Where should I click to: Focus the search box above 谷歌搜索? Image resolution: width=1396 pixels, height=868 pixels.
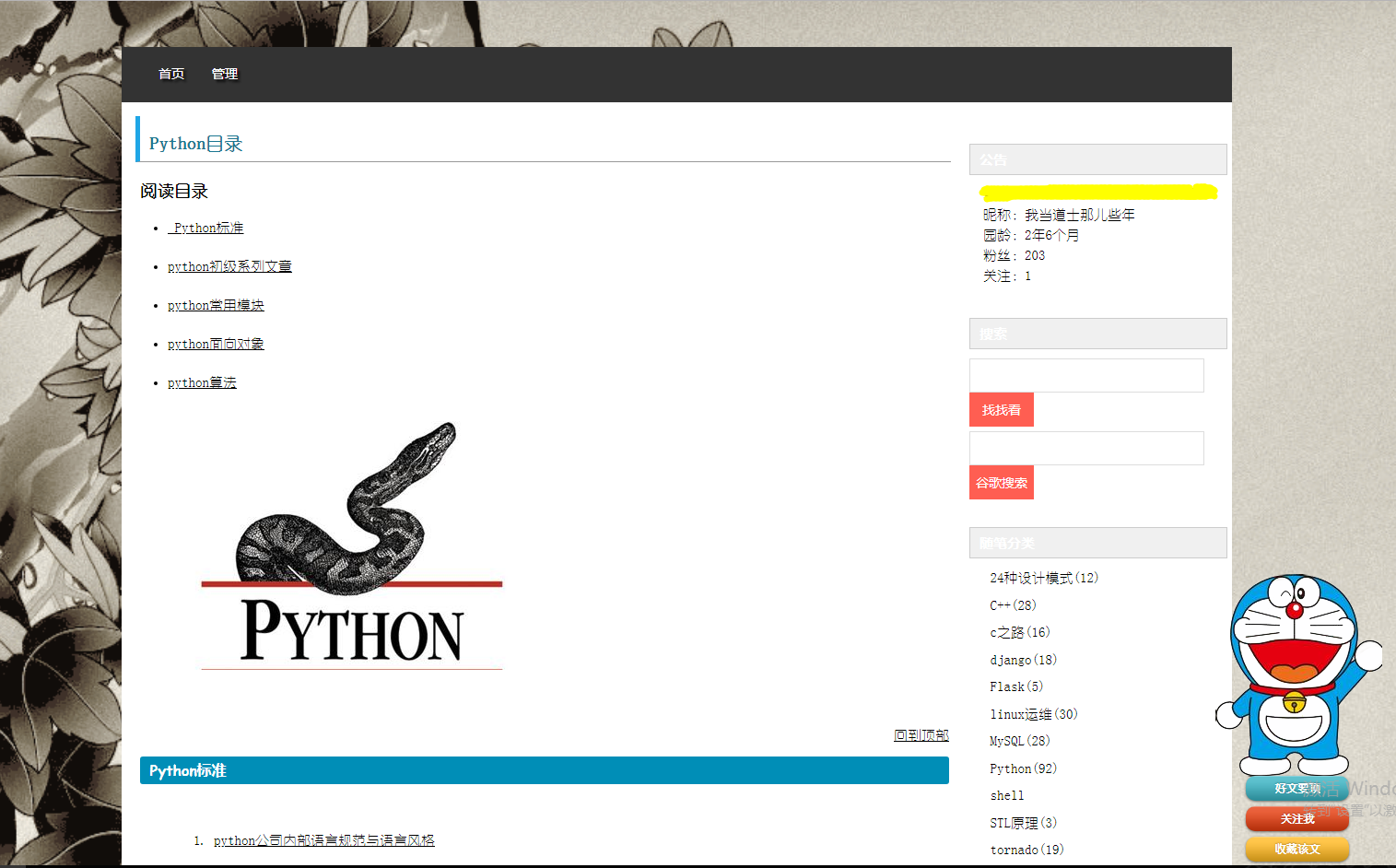click(x=1086, y=449)
